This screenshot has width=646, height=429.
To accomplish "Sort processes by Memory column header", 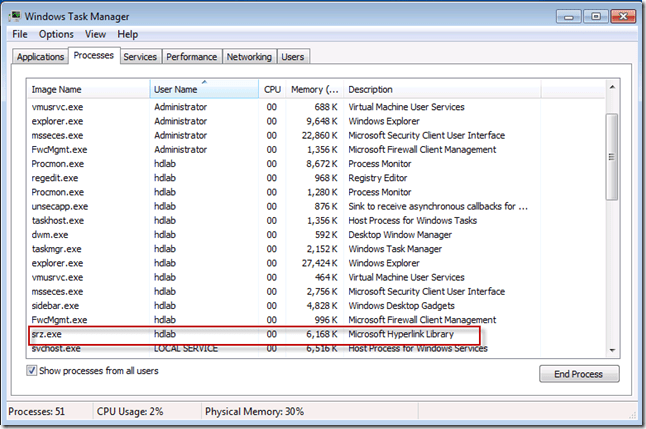I will tap(315, 89).
